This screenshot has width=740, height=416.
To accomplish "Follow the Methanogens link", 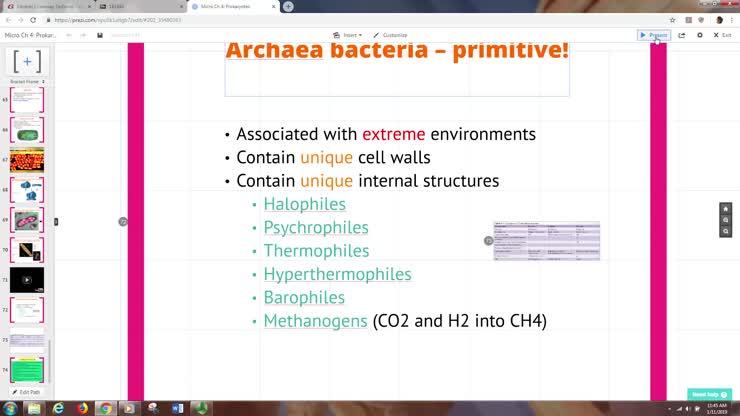I will (x=315, y=321).
